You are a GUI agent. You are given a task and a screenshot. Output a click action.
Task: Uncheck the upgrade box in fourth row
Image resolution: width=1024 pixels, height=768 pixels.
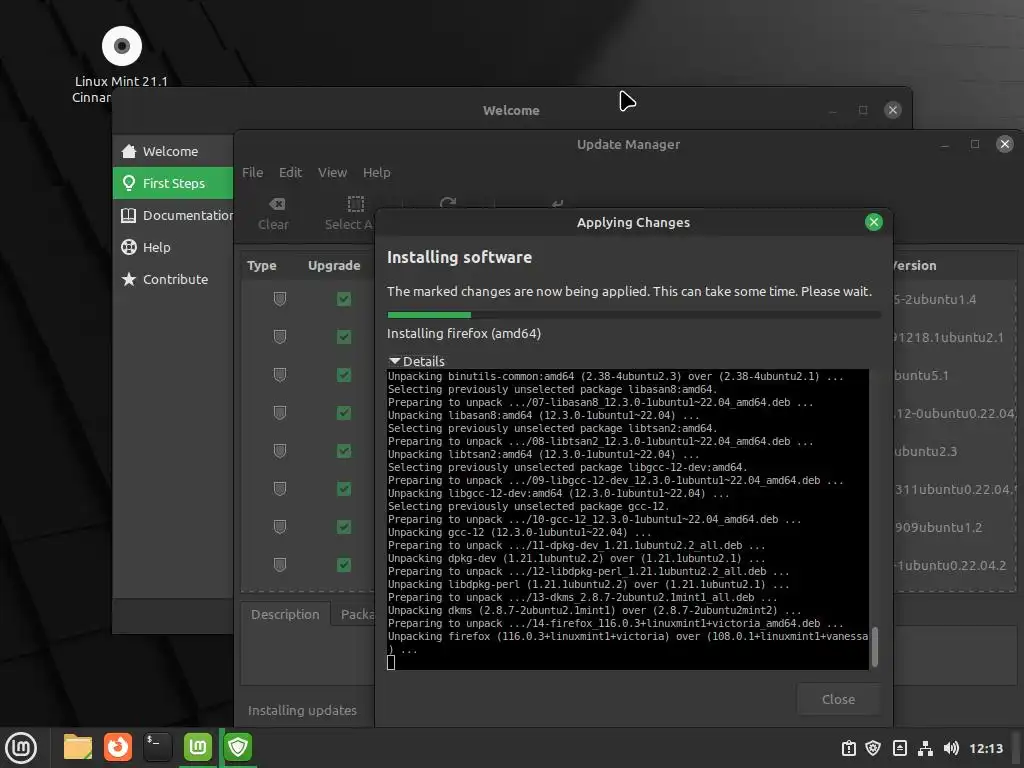[x=344, y=413]
